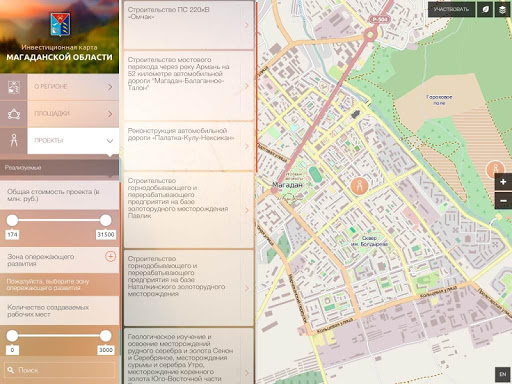This screenshot has height=384, width=512.
Task: Zoom in the map with plus
Action: click(503, 182)
